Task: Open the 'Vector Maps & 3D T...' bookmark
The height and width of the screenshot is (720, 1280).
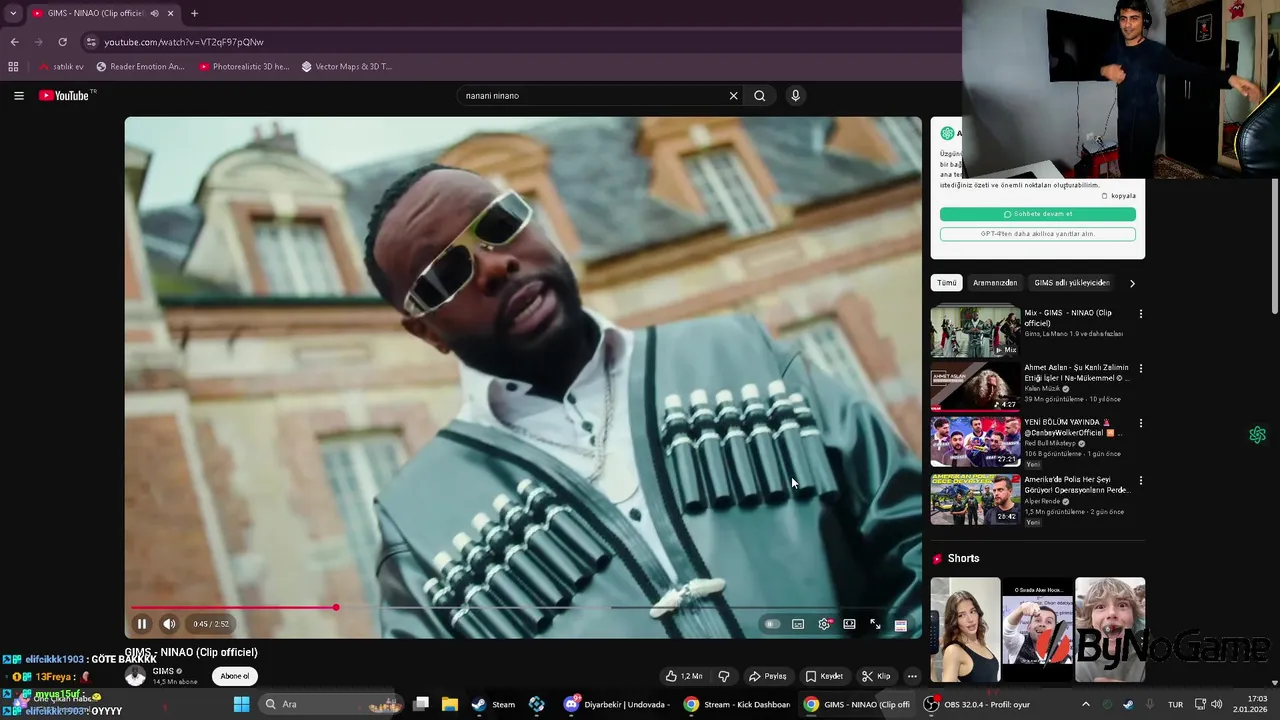Action: 347,67
